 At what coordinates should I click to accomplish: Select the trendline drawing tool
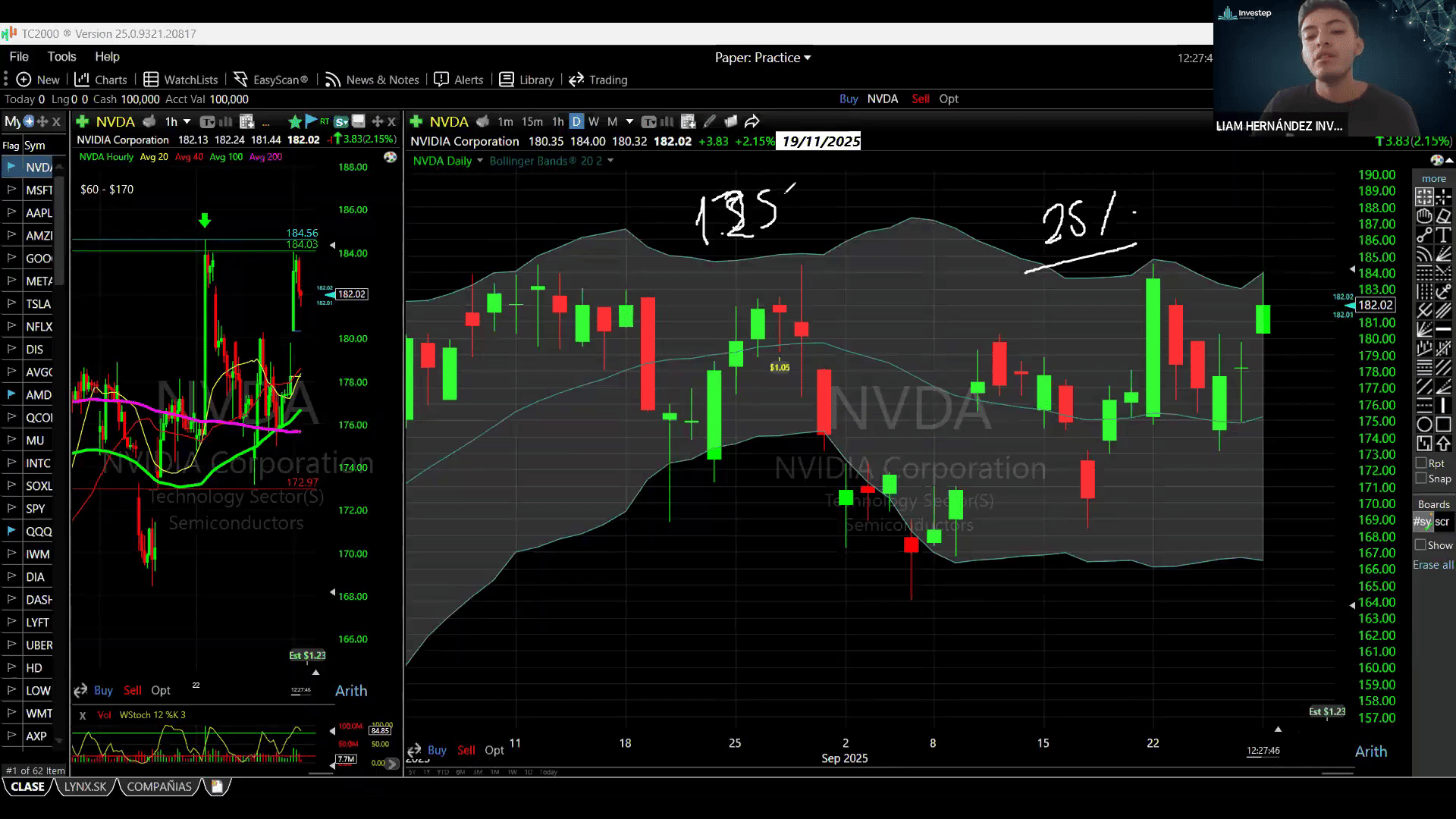[1424, 235]
